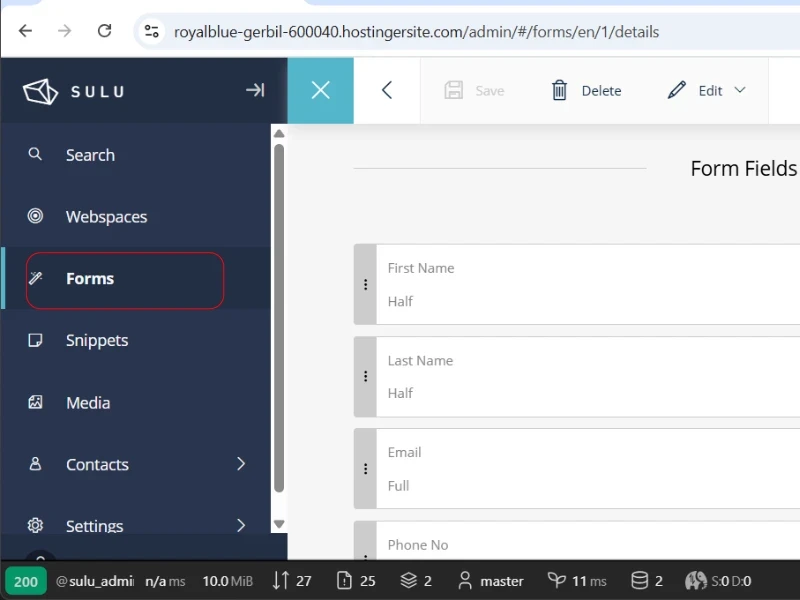
Task: Click the Snippets sidebar icon
Action: [35, 341]
